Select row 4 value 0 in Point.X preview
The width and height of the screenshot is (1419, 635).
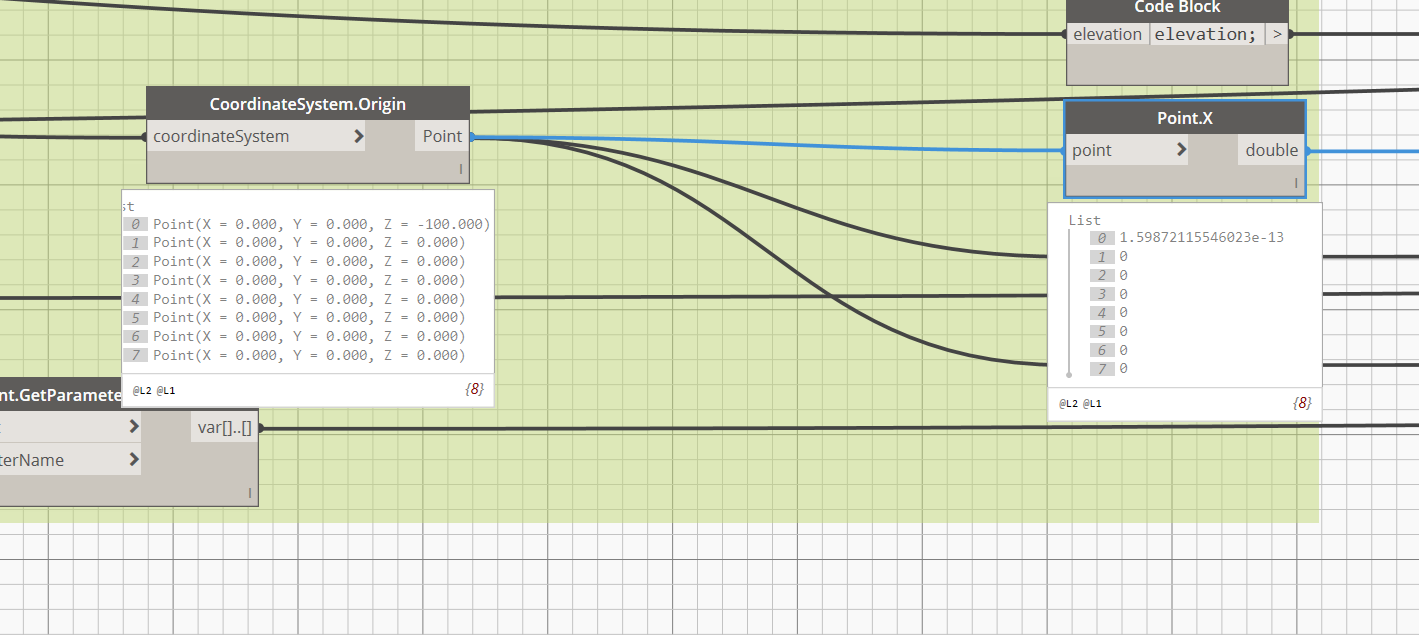(1124, 313)
